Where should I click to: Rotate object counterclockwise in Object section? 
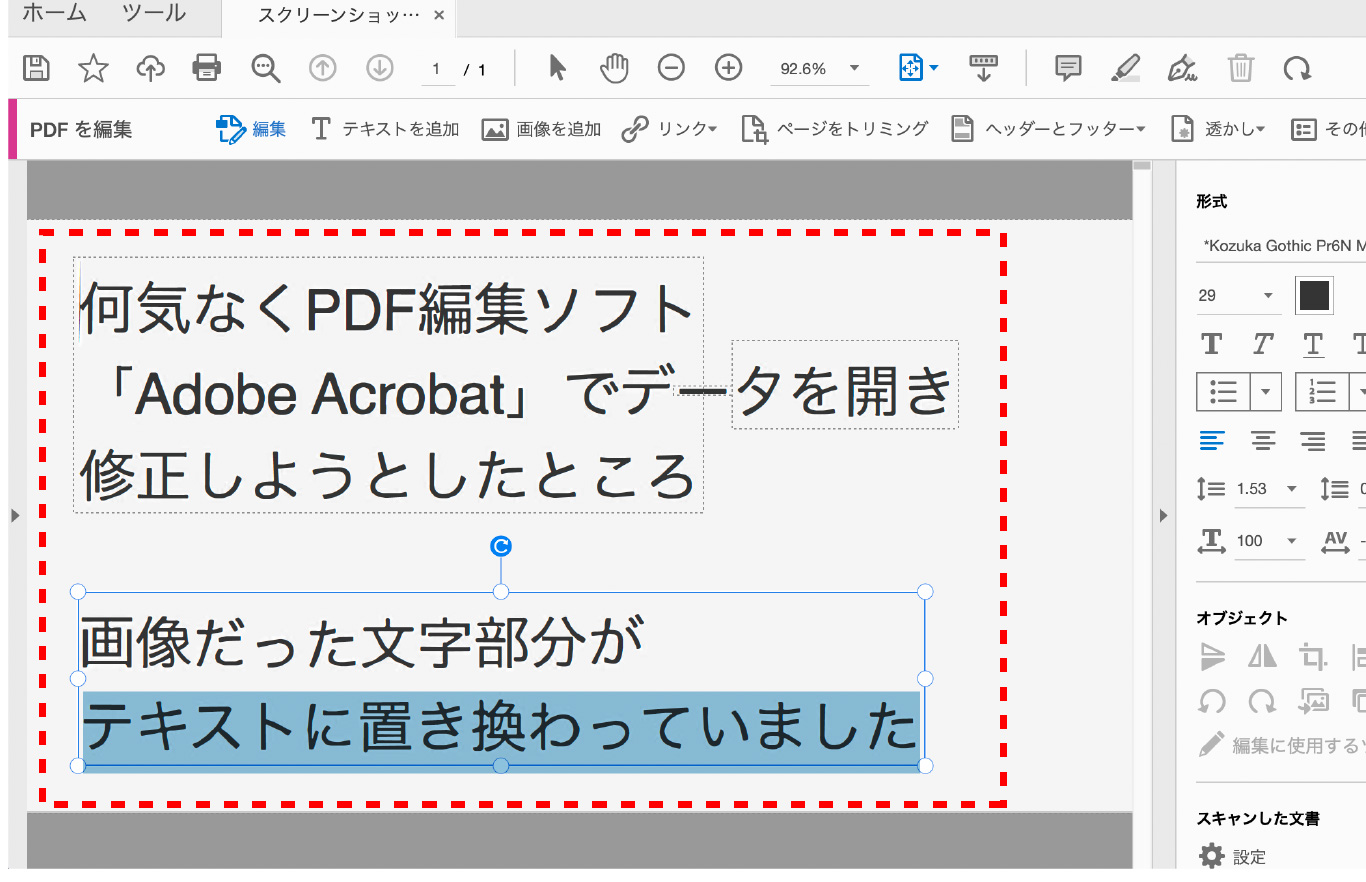(x=1212, y=700)
